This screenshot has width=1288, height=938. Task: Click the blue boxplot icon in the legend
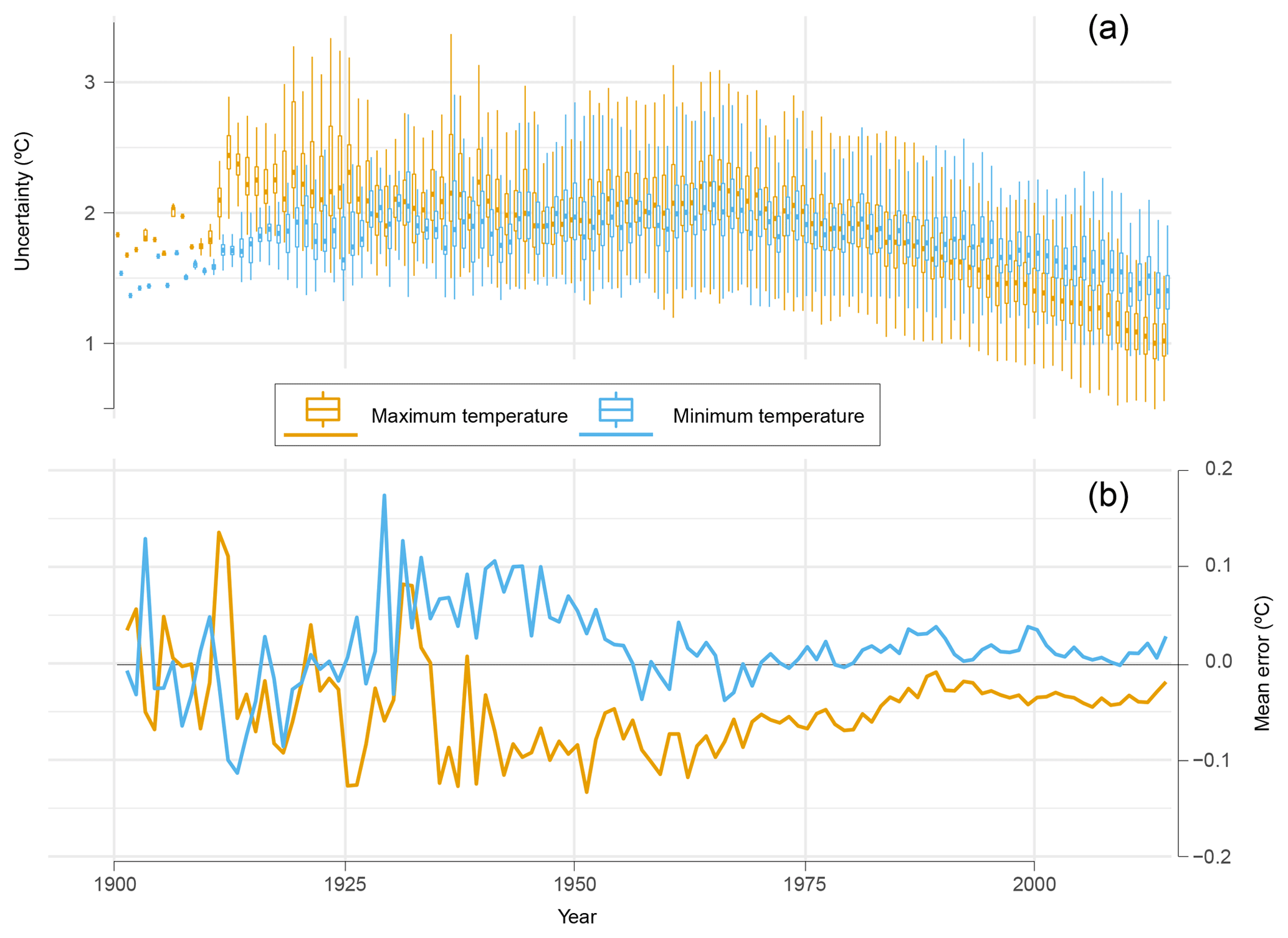click(616, 409)
